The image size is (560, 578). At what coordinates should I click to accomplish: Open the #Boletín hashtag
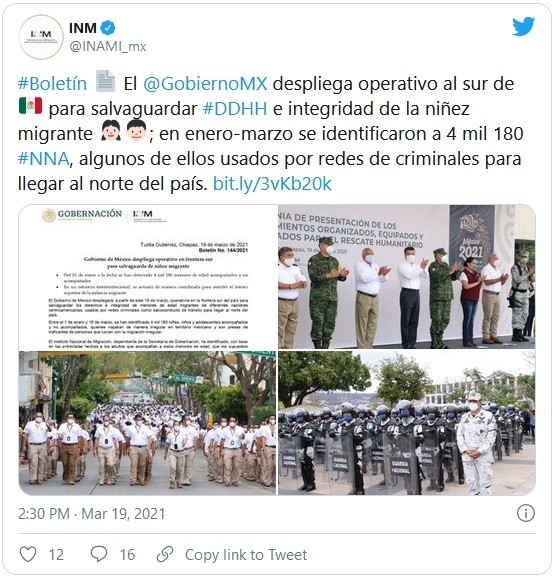(52, 84)
